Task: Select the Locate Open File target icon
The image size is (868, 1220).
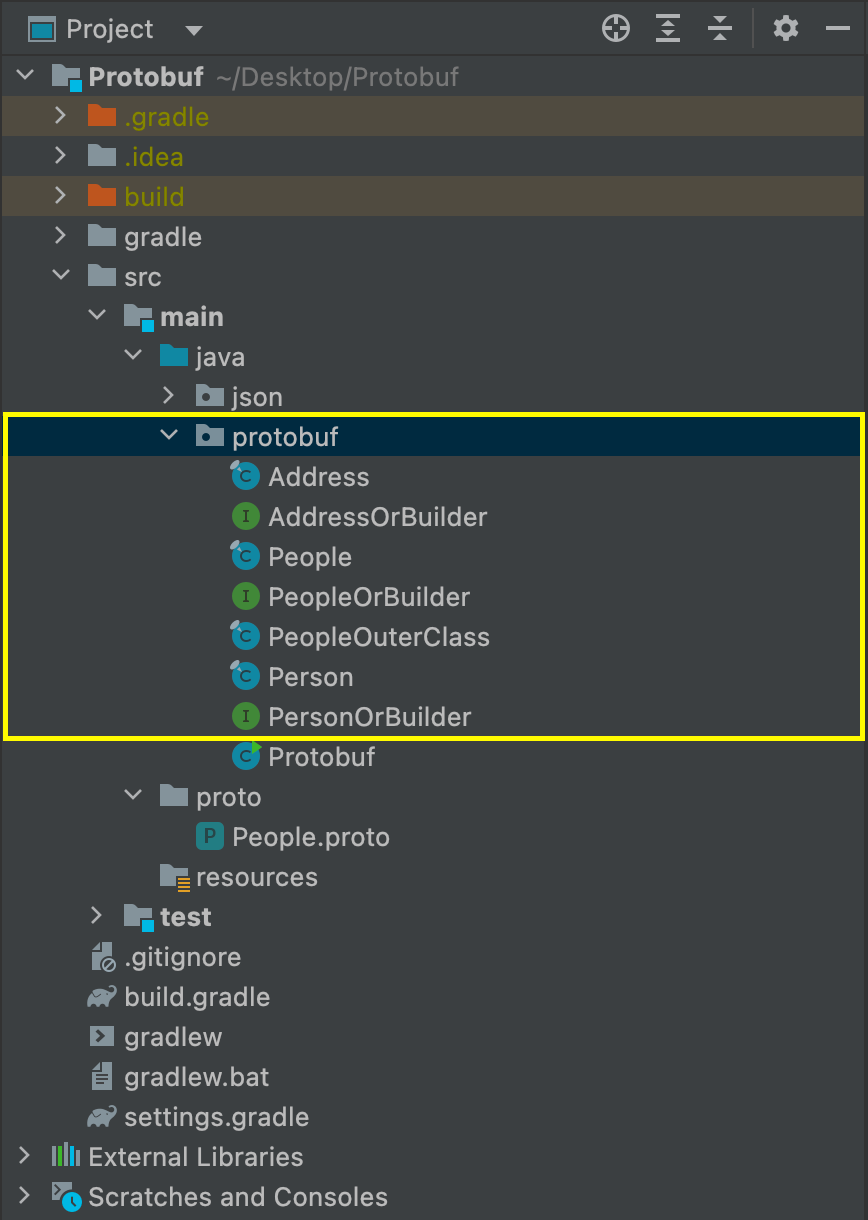Action: [615, 28]
